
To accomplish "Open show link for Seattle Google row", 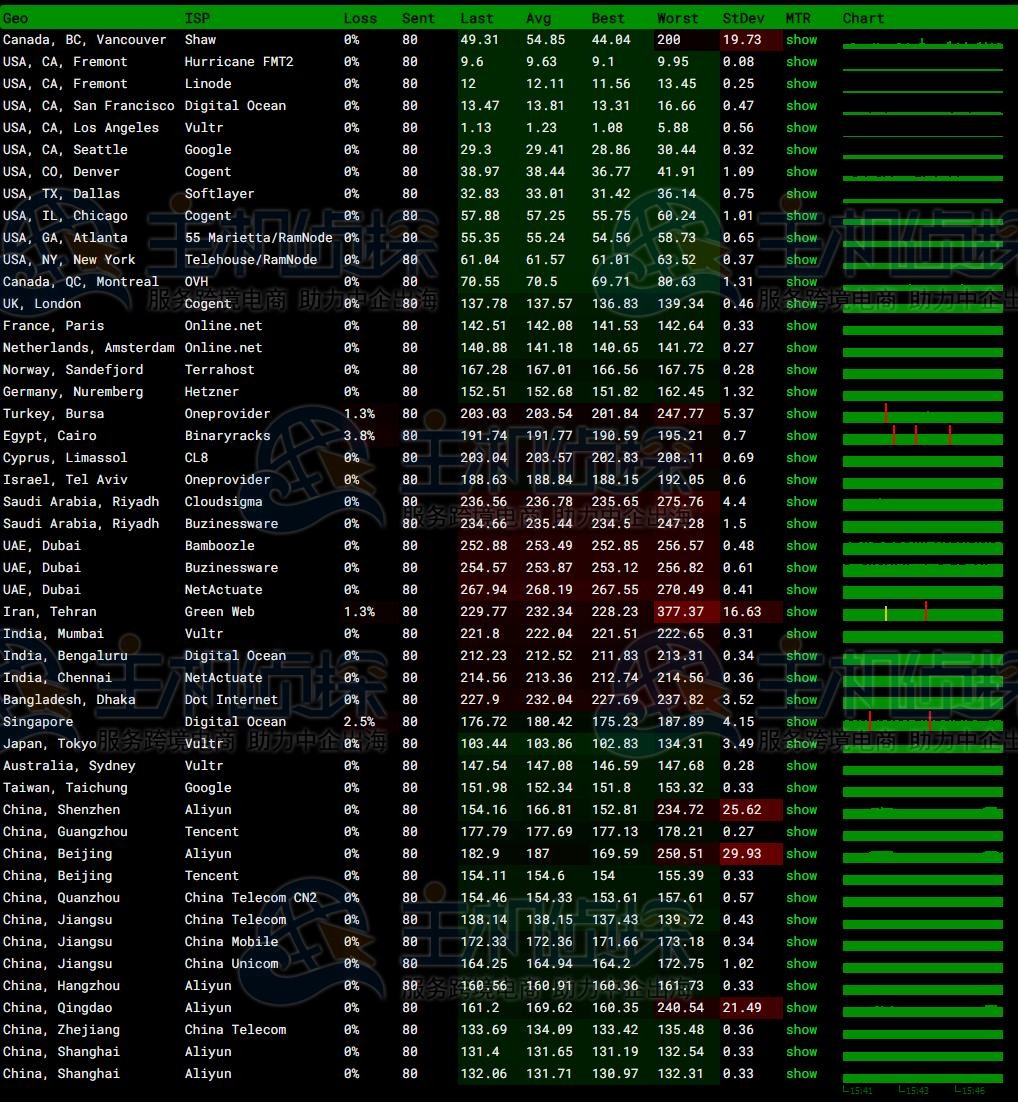I will point(801,150).
